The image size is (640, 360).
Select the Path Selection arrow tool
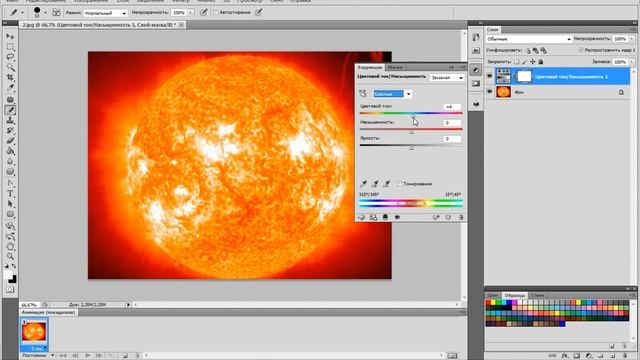pyautogui.click(x=10, y=204)
